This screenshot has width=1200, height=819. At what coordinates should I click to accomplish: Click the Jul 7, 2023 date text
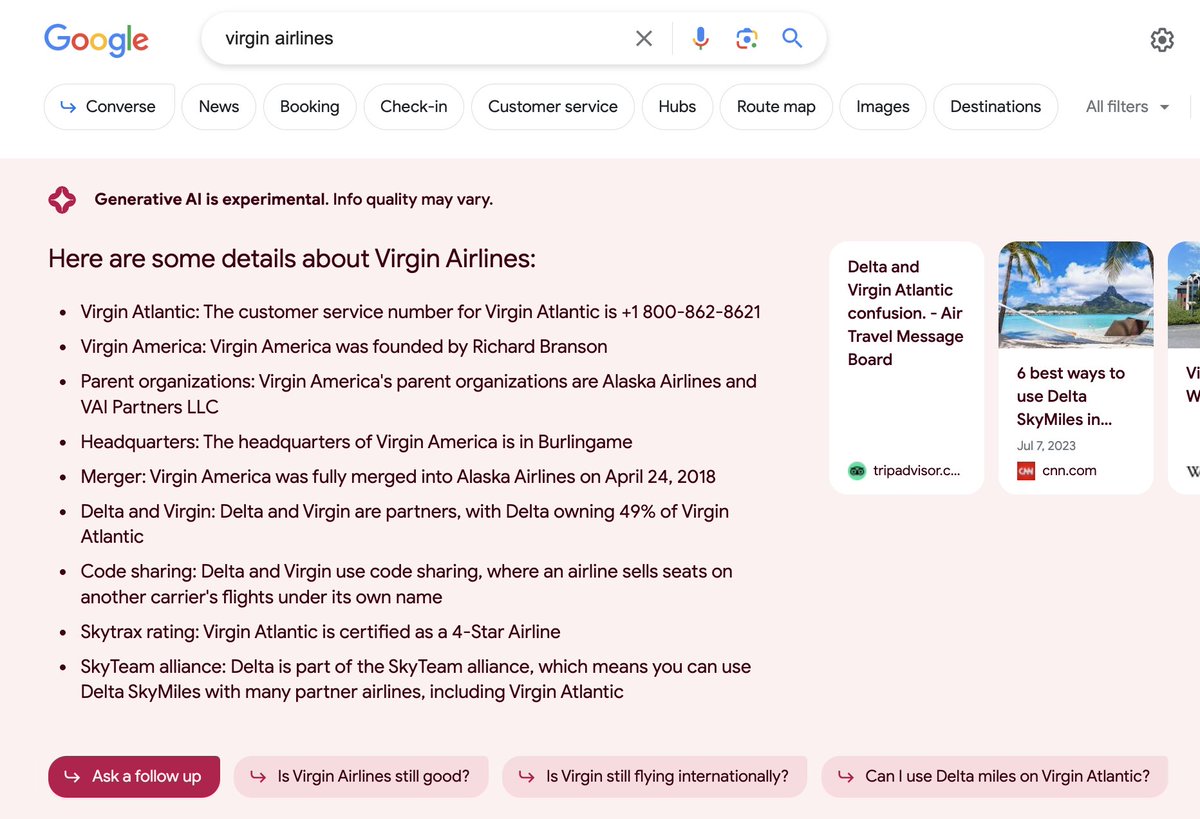tap(1046, 446)
